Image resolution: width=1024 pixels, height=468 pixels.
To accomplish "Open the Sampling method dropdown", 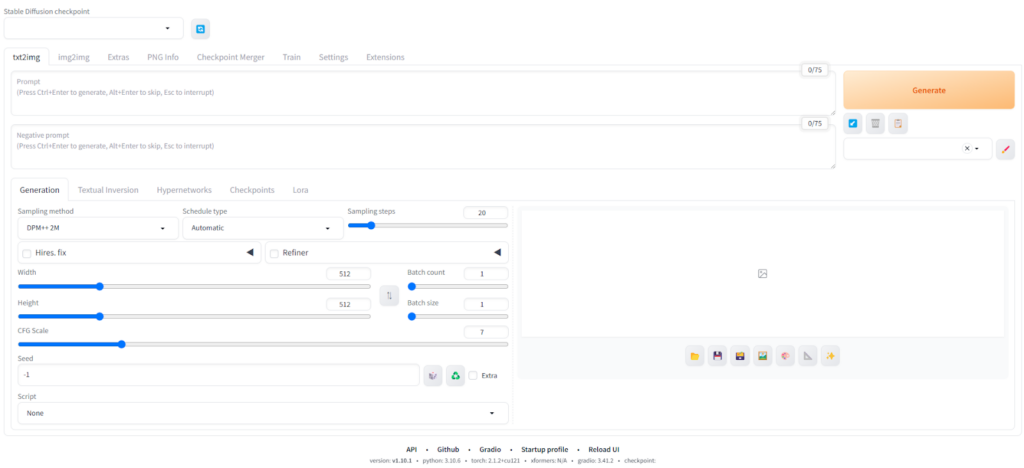I will [98, 228].
